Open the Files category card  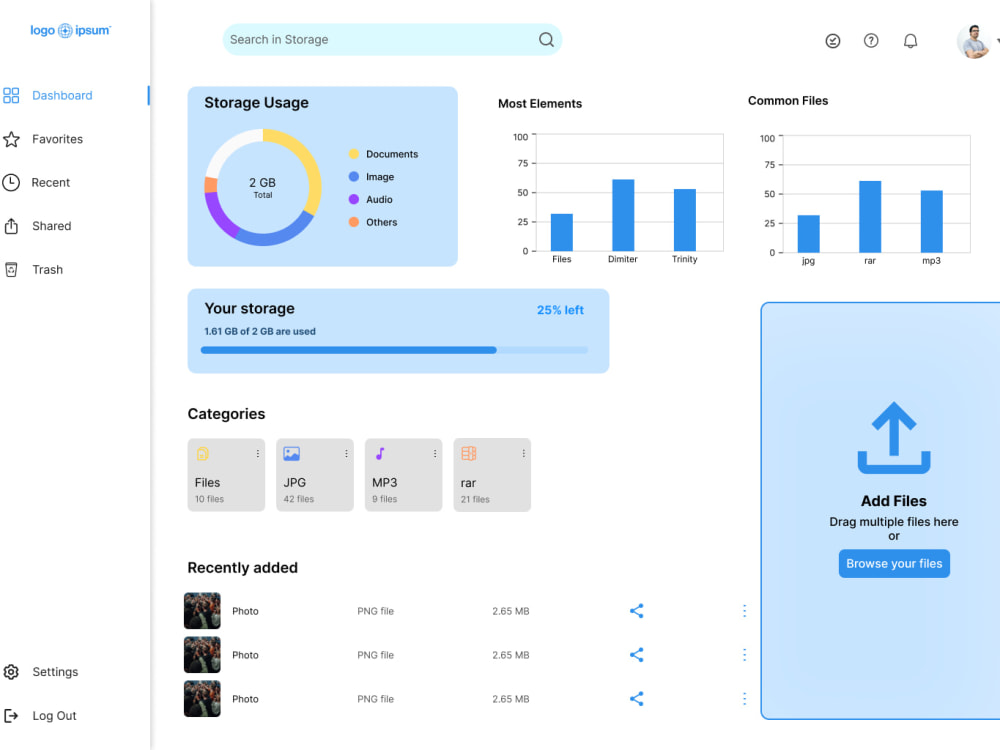pyautogui.click(x=226, y=475)
